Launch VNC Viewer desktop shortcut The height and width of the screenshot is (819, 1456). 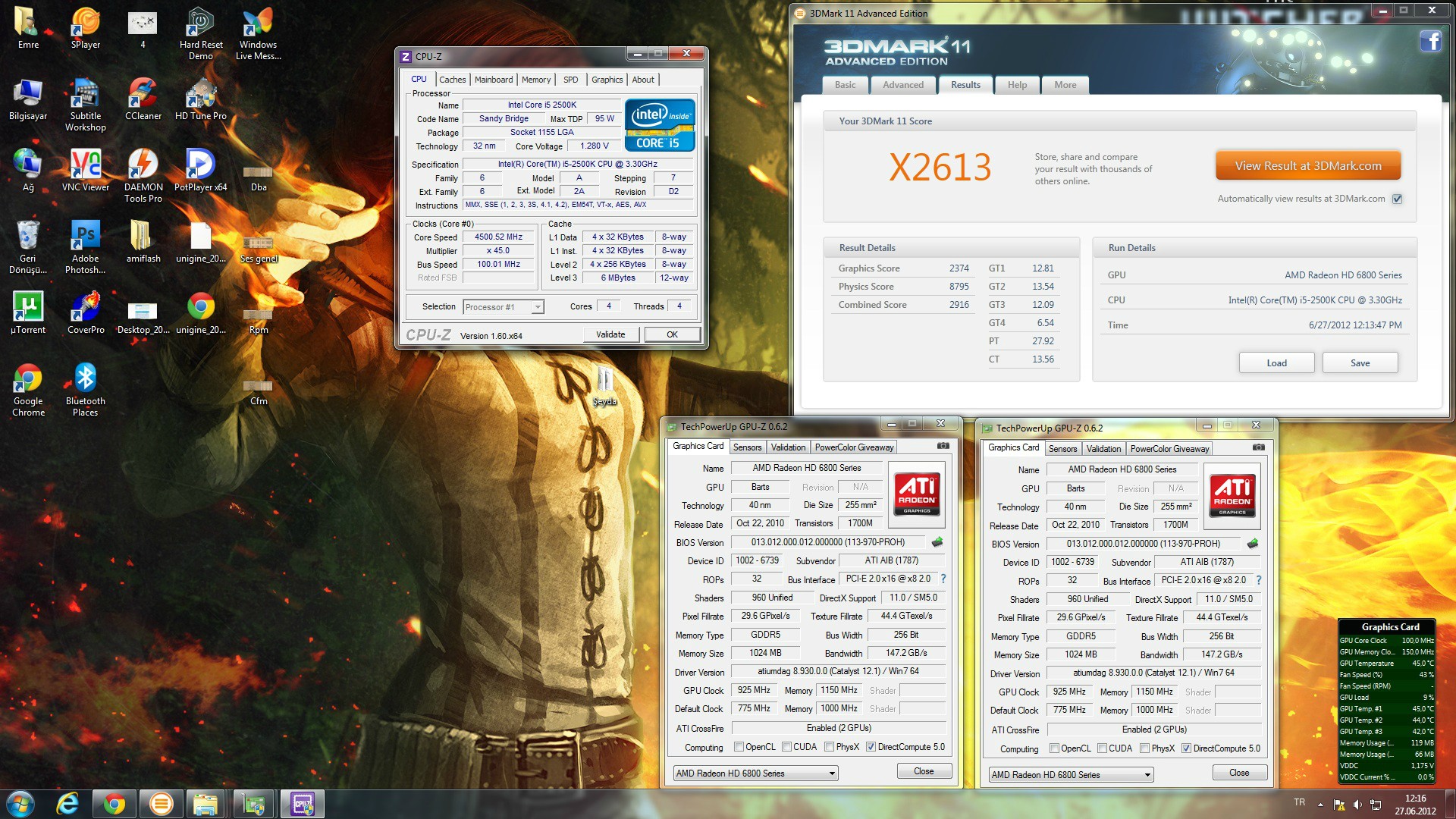coord(86,171)
